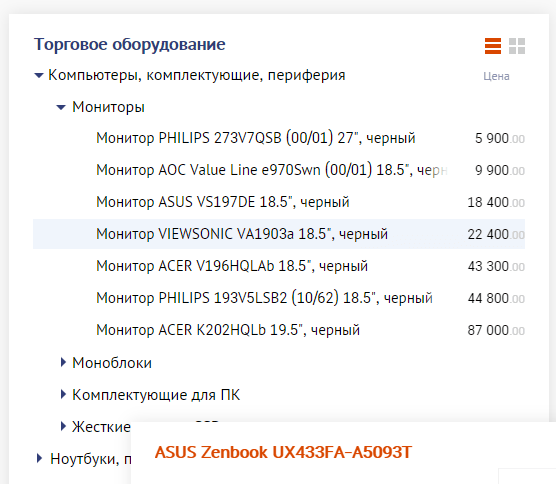Viewport: 556px width, 484px height.
Task: Sort by Цена column header
Action: tap(496, 76)
